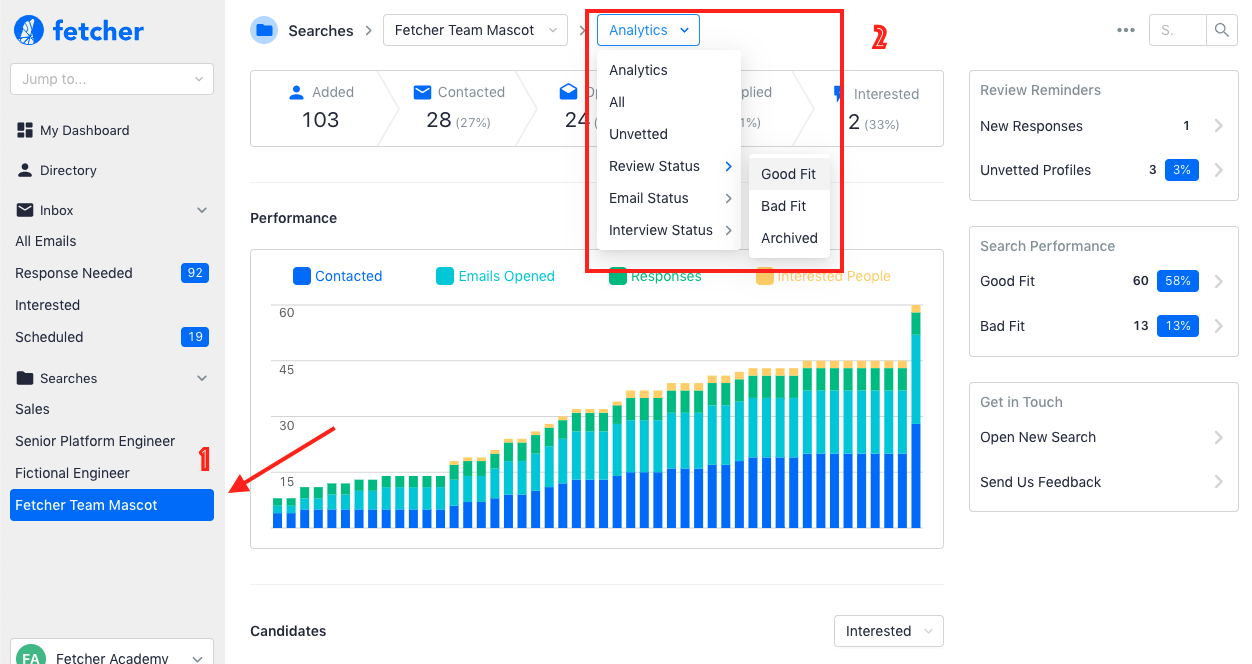Screen dimensions: 1252x664
Task: Open Good Fit performance chevron arrow
Action: [1218, 281]
